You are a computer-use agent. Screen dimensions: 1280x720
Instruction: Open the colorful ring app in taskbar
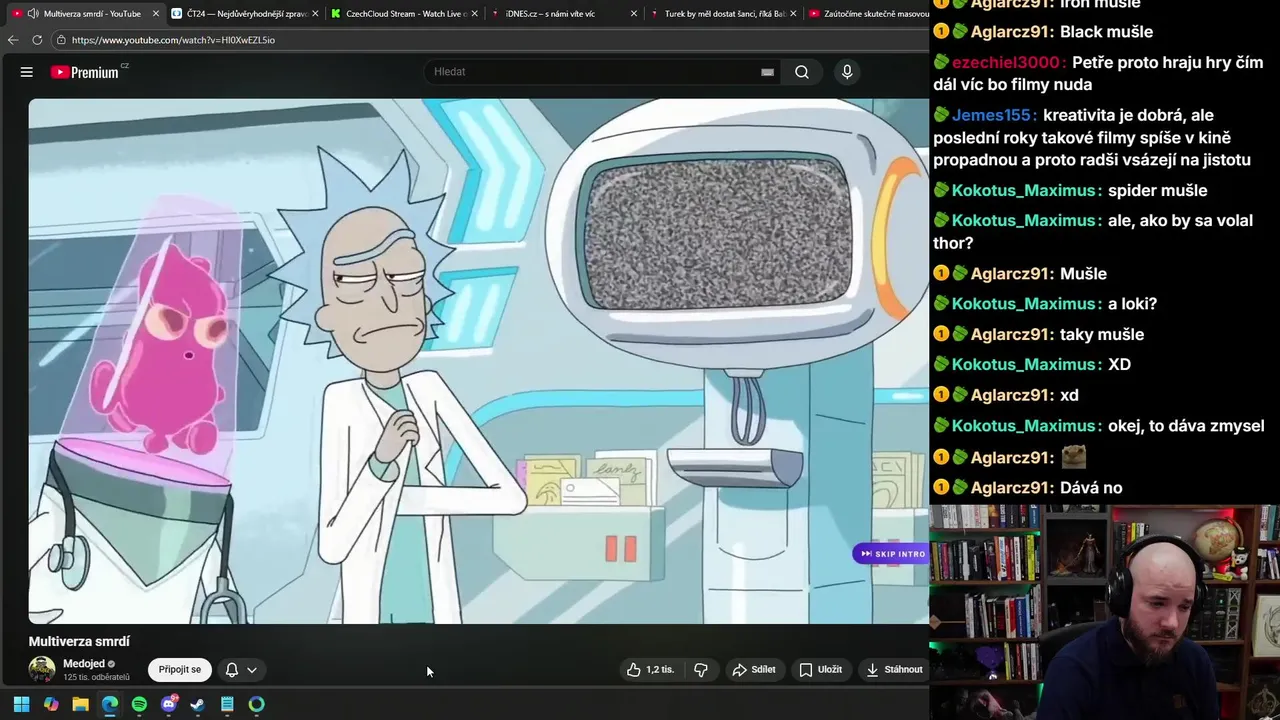pyautogui.click(x=257, y=704)
